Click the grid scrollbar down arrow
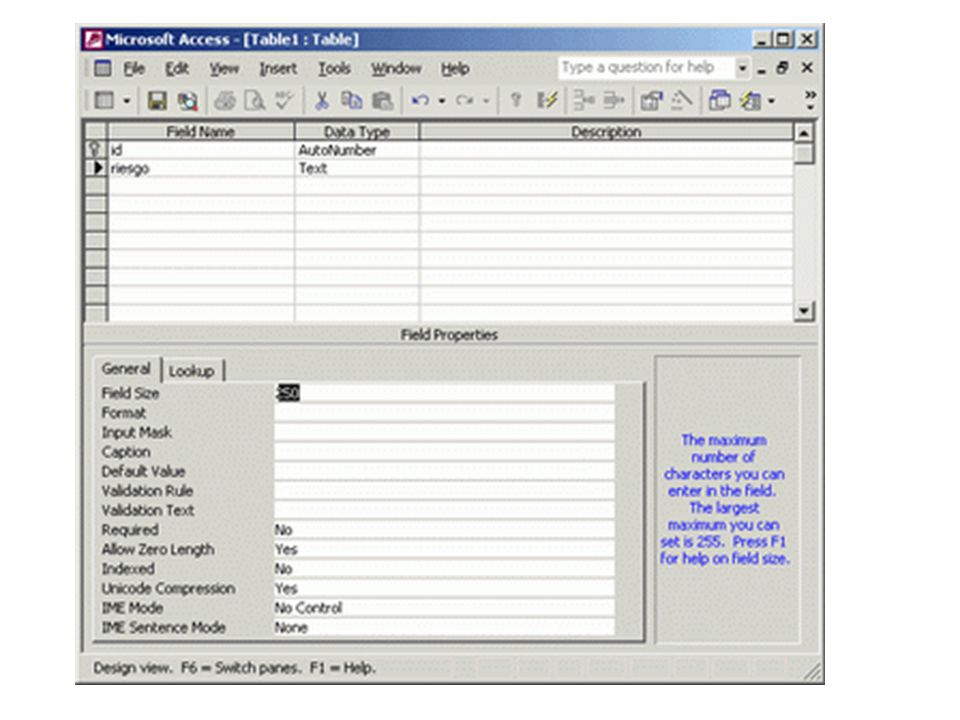Screen dimensions: 960x720 (804, 311)
